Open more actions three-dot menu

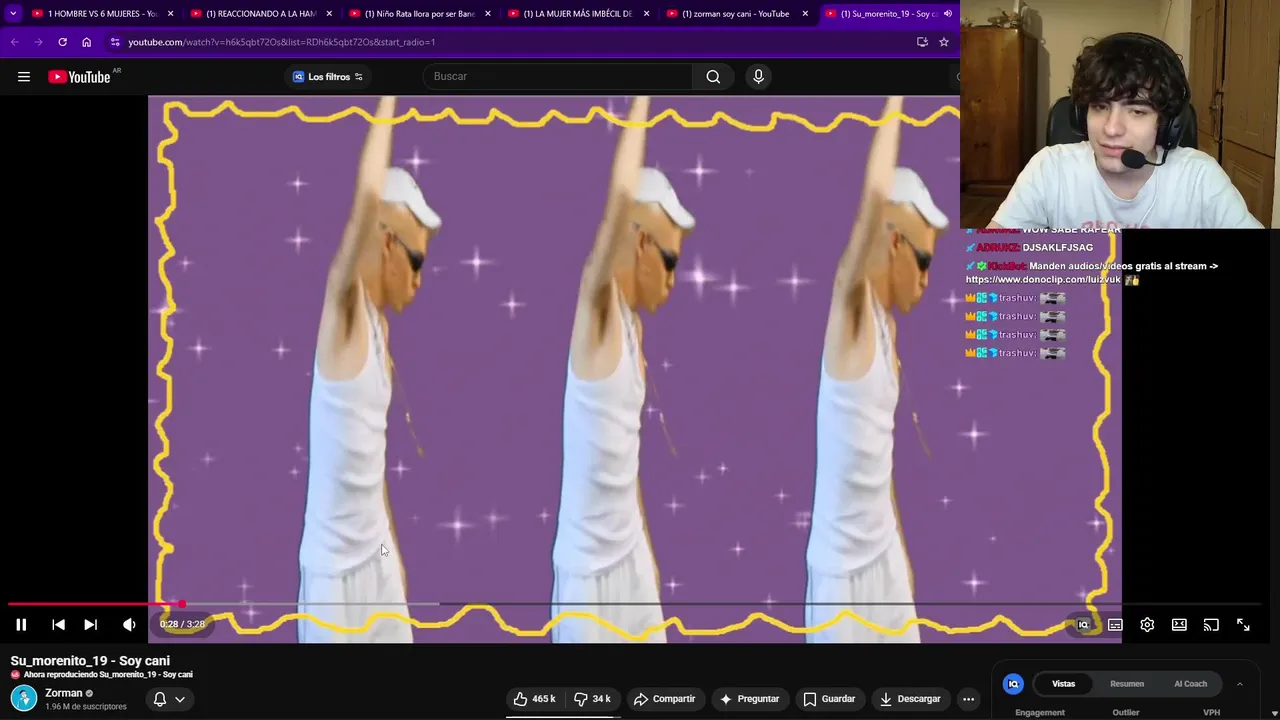pos(968,699)
